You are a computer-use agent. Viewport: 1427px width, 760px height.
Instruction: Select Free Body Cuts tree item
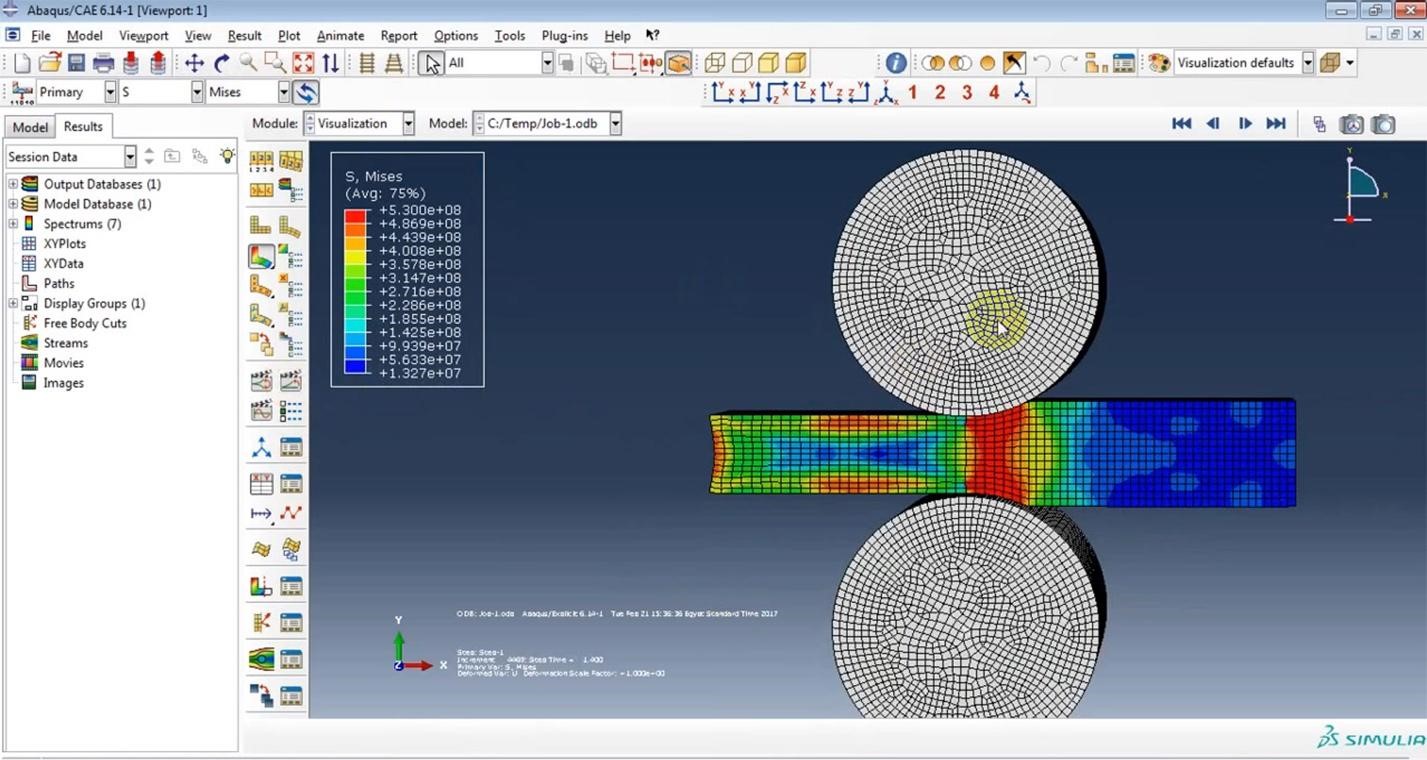point(85,323)
